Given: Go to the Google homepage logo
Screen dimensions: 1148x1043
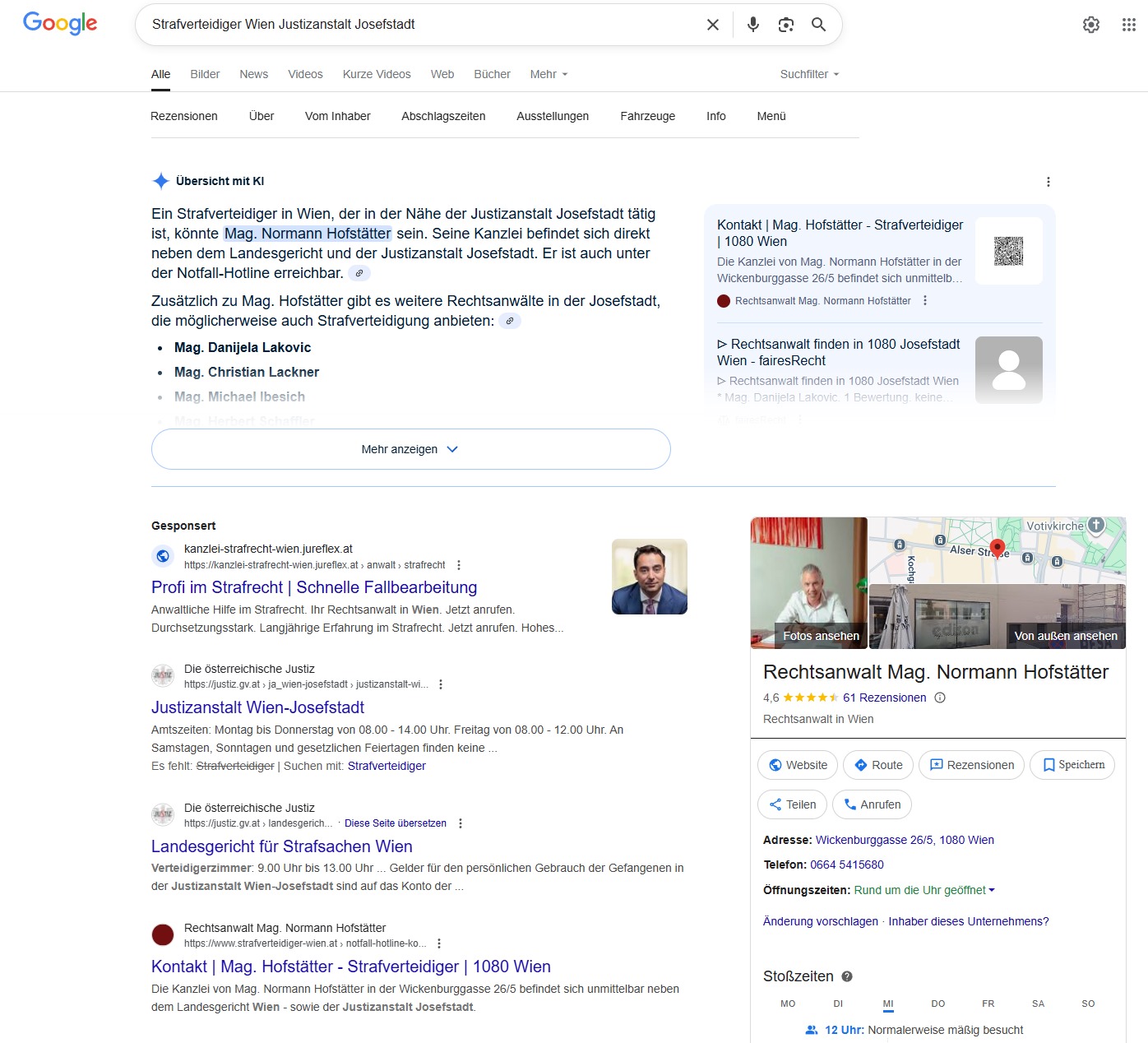Looking at the screenshot, I should 60,24.
